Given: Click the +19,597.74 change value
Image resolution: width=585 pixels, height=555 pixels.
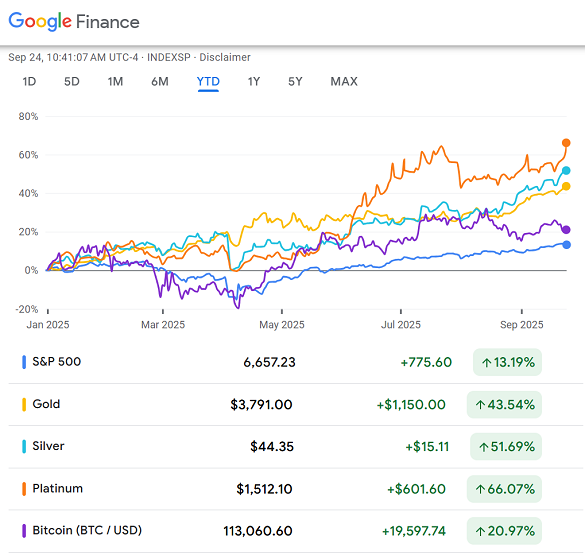Looking at the screenshot, I should point(414,531).
